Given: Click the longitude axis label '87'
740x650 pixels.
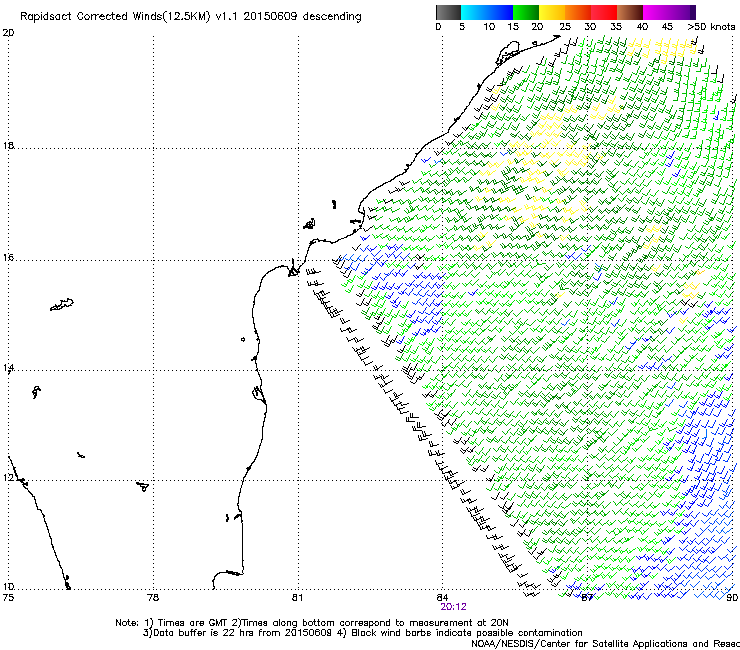Looking at the screenshot, I should click(x=587, y=598).
